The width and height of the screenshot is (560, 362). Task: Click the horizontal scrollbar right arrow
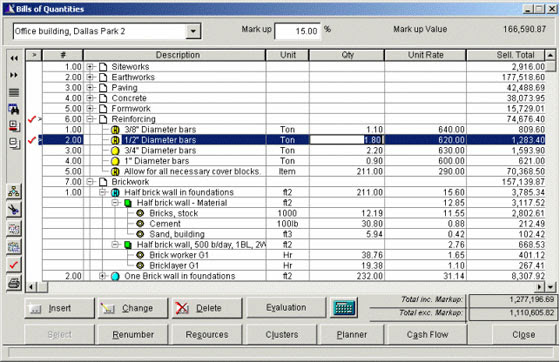coord(540,287)
